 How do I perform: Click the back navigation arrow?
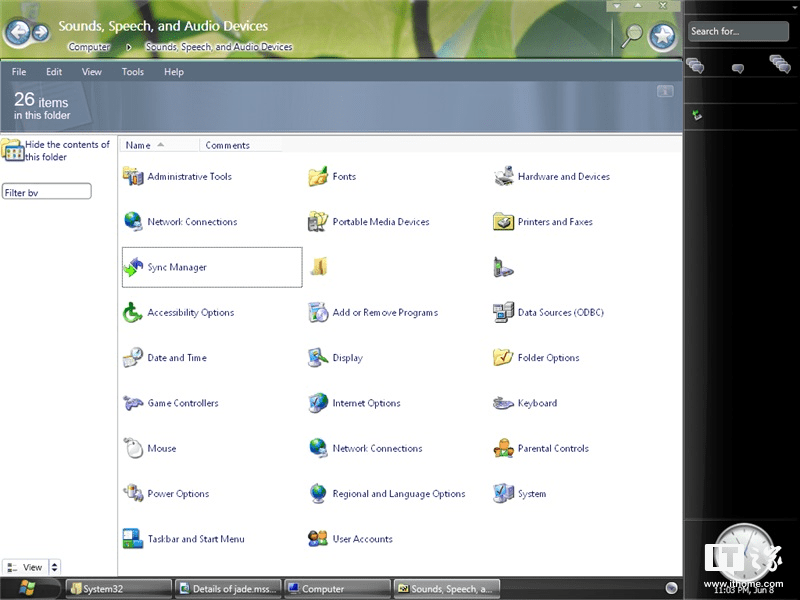click(17, 31)
